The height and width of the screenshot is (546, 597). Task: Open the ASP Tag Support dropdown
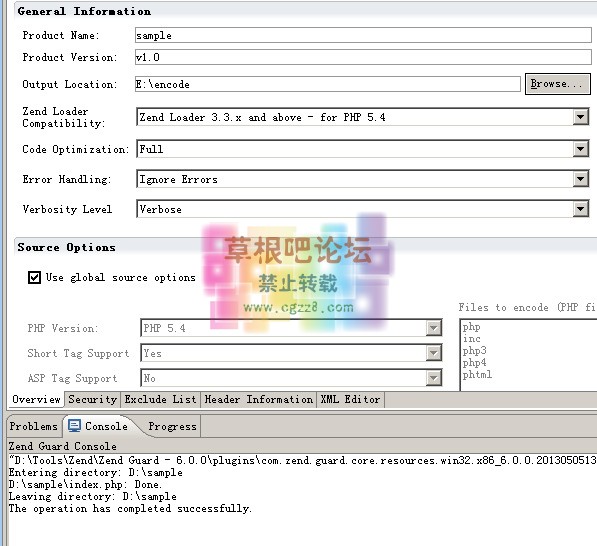[433, 378]
